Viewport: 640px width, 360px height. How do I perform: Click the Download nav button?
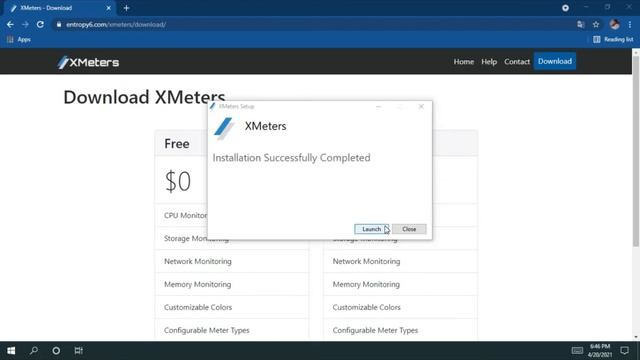point(555,61)
